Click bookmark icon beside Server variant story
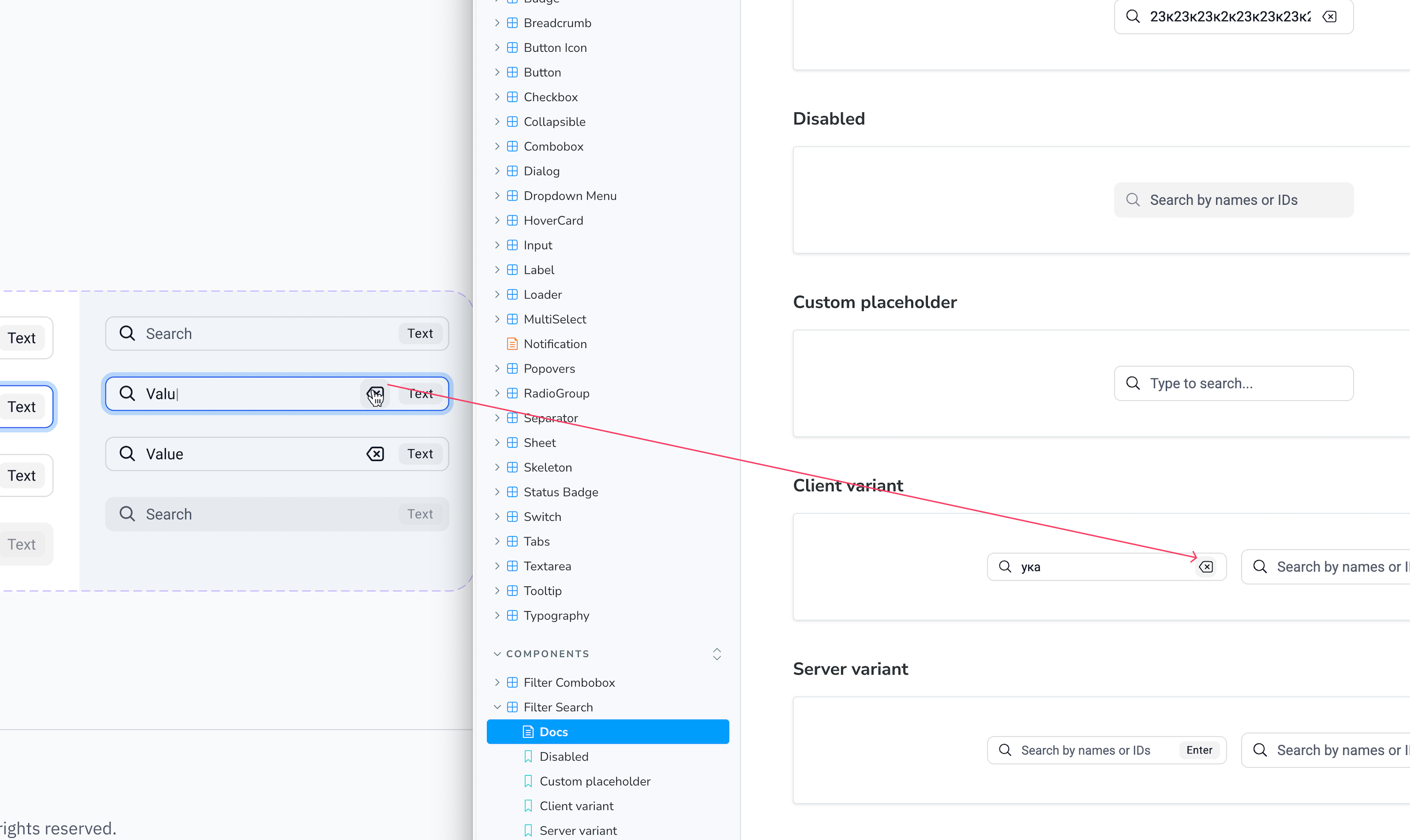1410x840 pixels. tap(528, 830)
